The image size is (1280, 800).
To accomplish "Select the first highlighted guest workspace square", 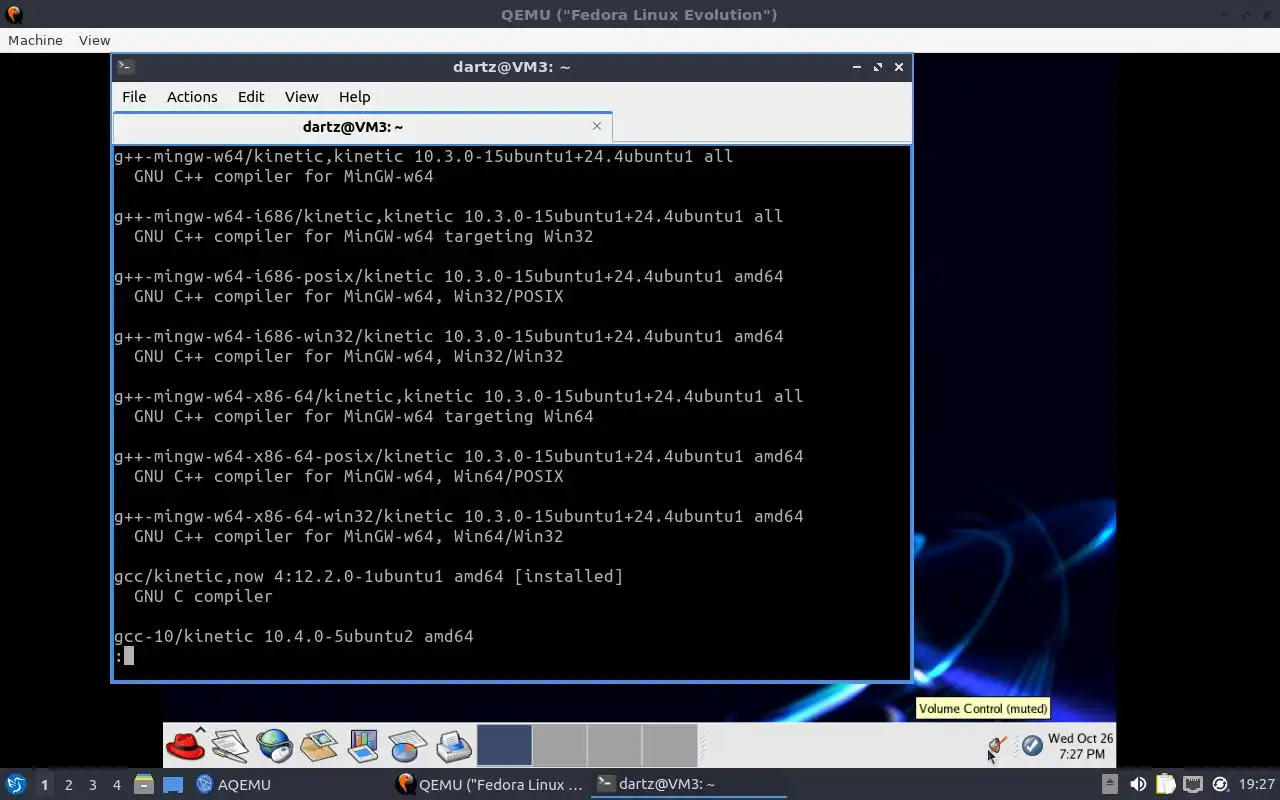I will tap(504, 745).
